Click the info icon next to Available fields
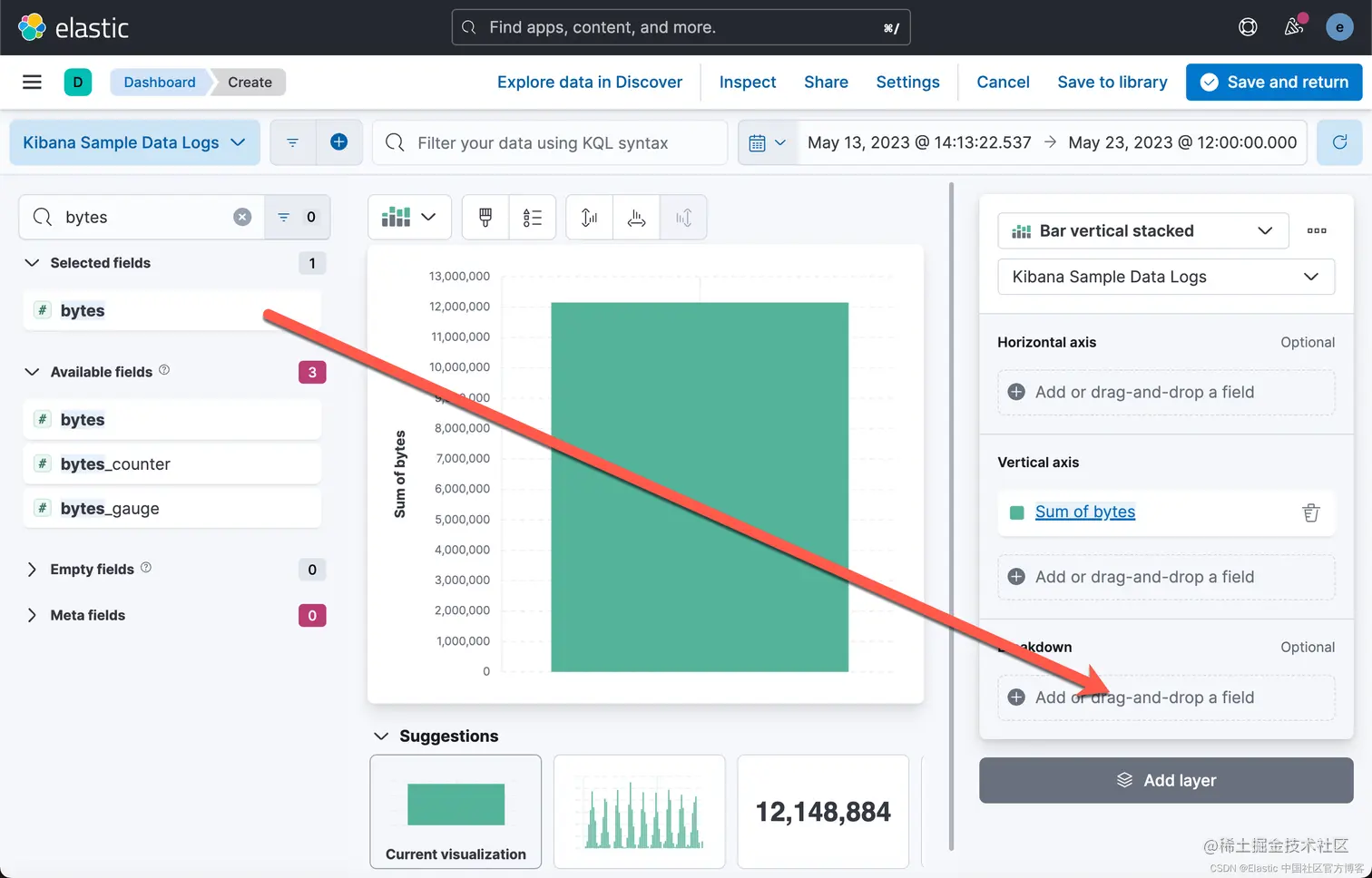1372x878 pixels. click(x=164, y=370)
